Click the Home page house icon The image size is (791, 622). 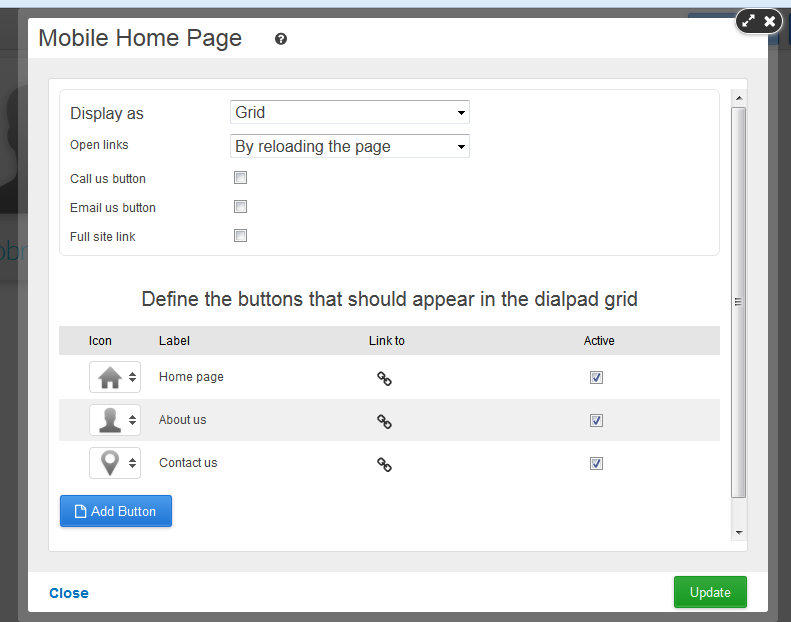point(109,377)
